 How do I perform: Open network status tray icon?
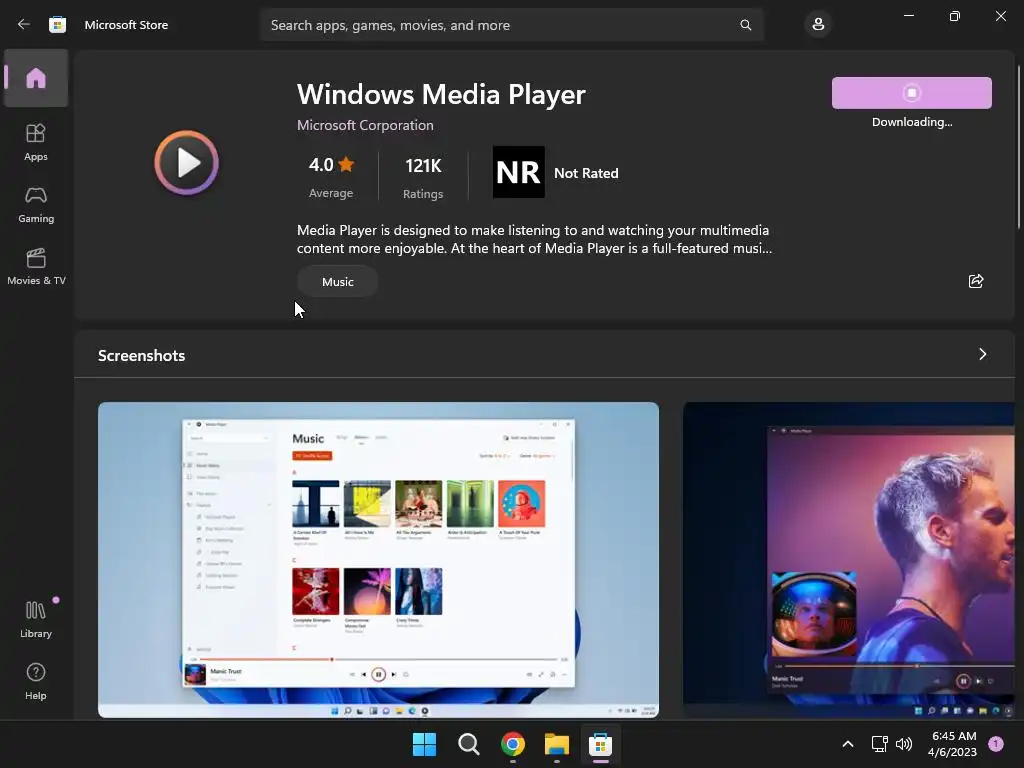pos(880,744)
